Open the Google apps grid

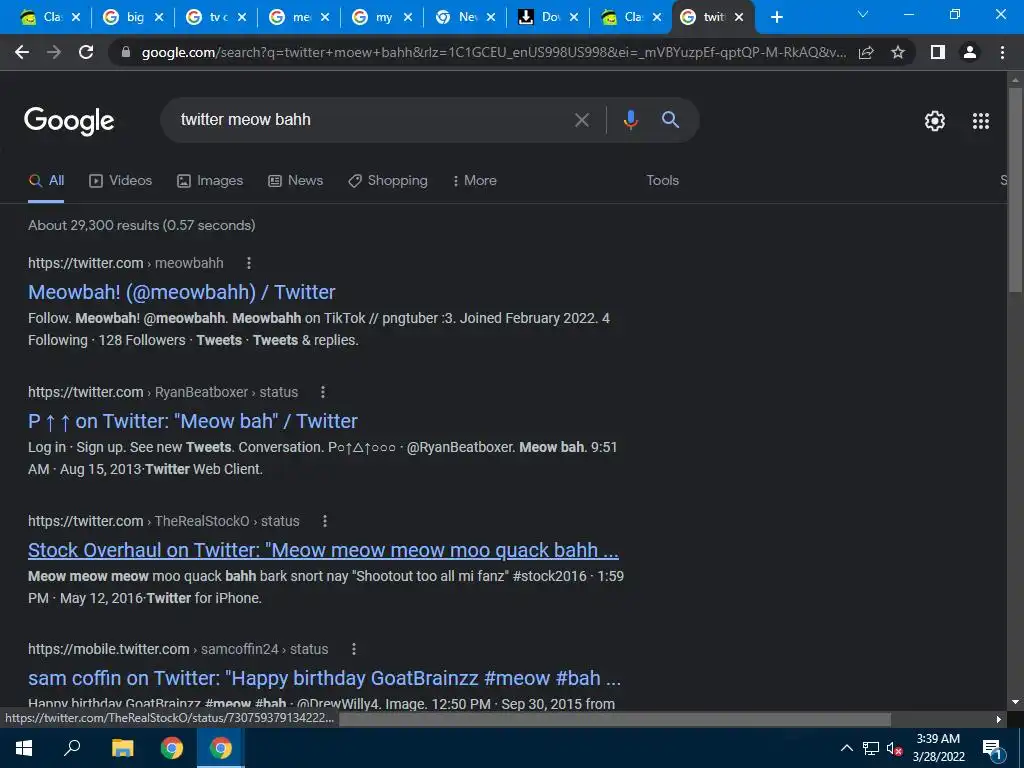981,121
